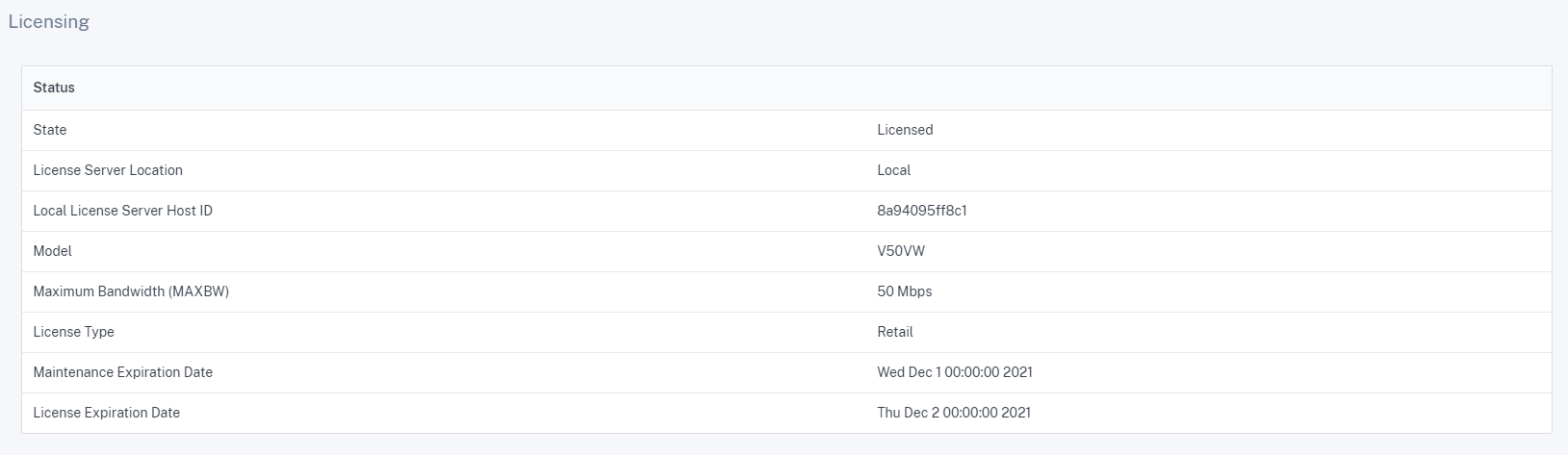Select the V50VW model value
The height and width of the screenshot is (455, 1568).
point(901,251)
